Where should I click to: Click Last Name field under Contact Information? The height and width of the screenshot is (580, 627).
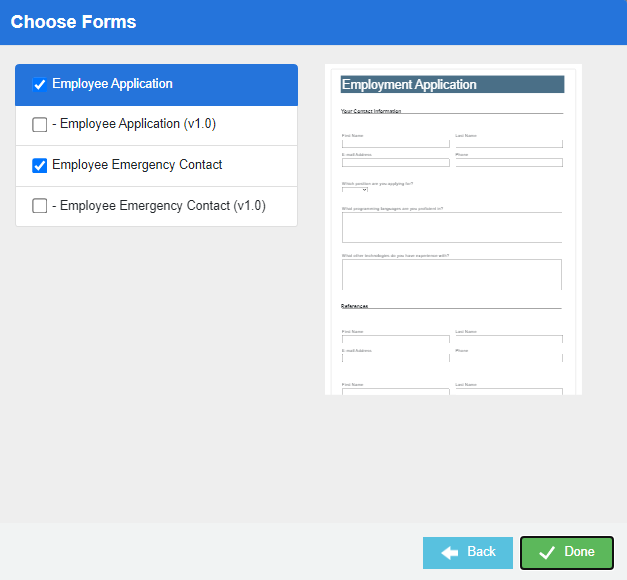(x=508, y=143)
